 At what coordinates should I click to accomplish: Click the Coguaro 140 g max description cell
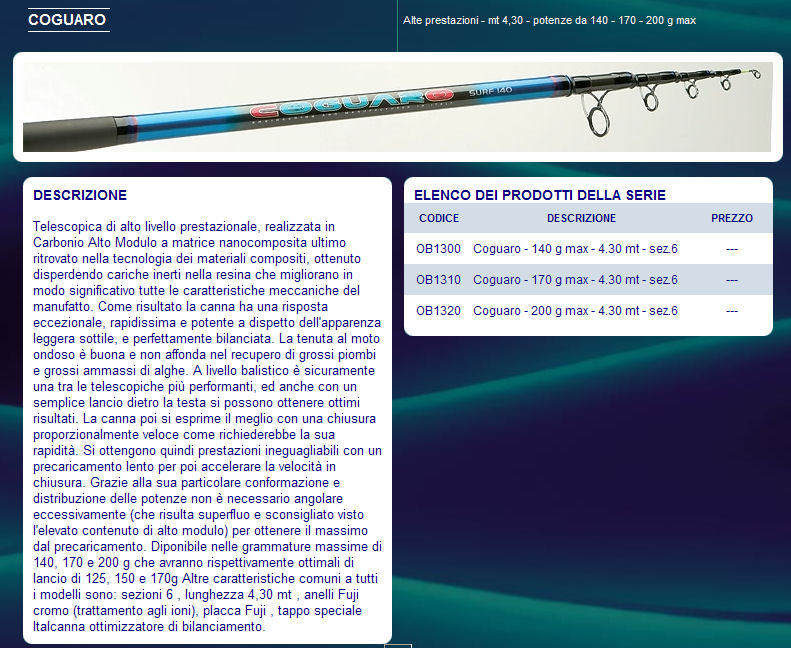[575, 249]
